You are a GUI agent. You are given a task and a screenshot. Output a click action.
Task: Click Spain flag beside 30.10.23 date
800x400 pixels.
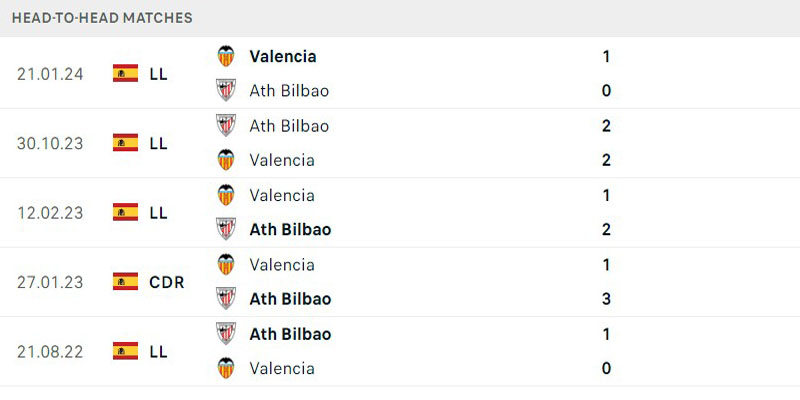[x=126, y=143]
